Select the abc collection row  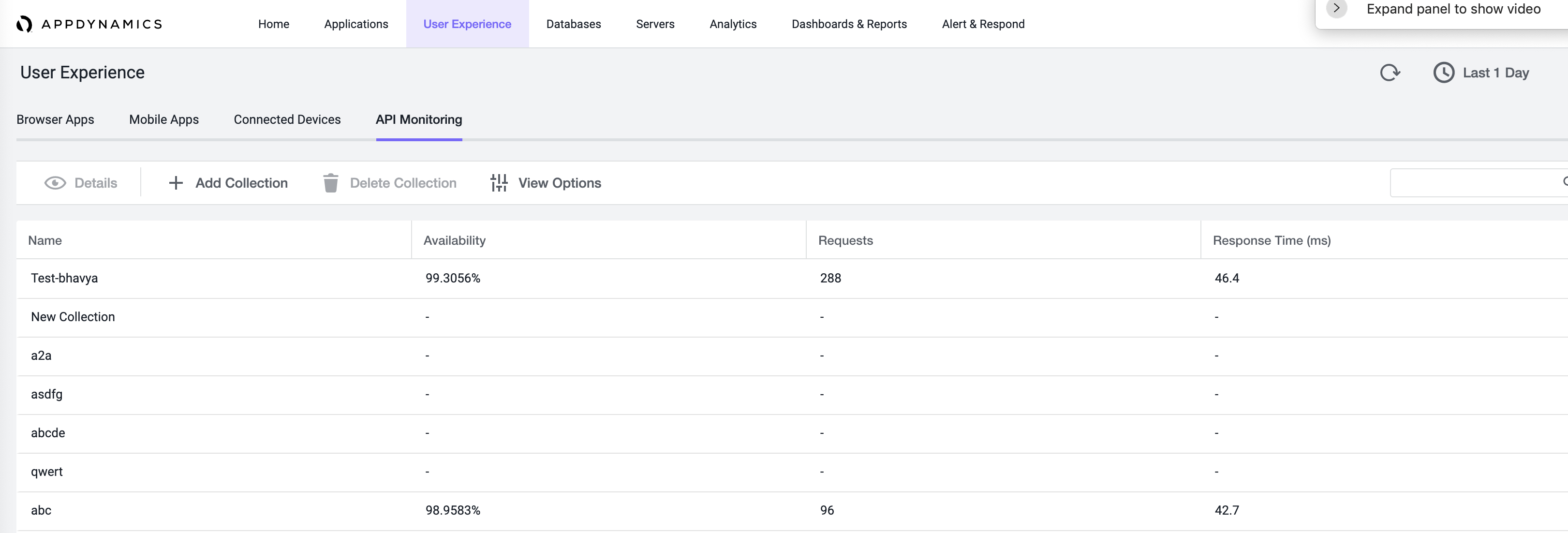click(792, 510)
